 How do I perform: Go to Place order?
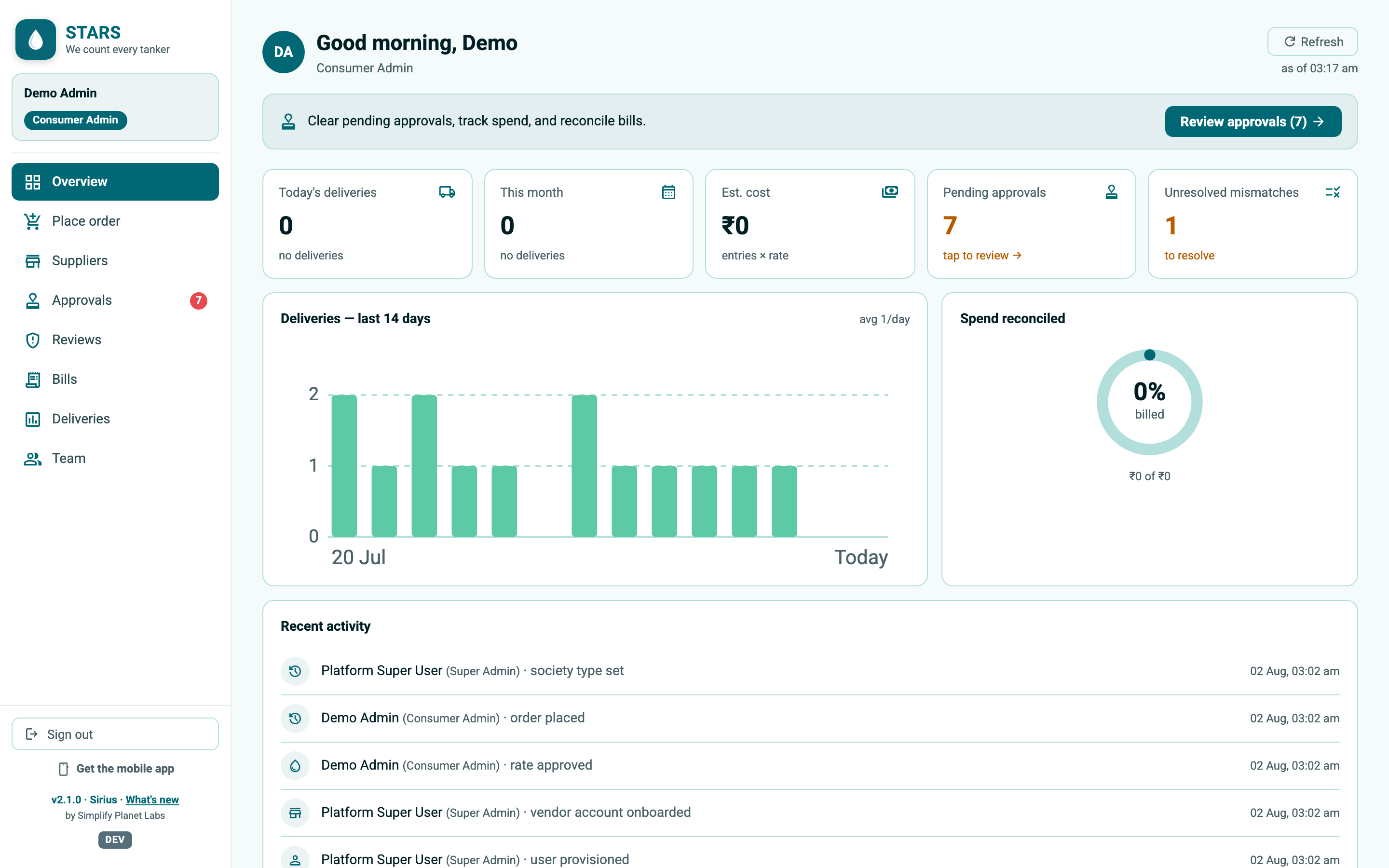(x=115, y=221)
